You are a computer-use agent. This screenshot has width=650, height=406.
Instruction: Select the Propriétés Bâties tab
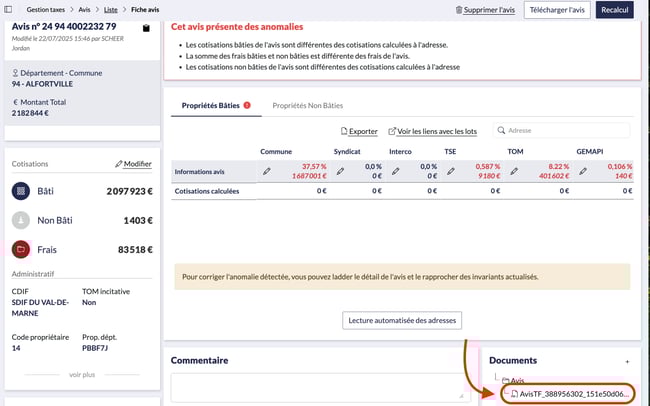pyautogui.click(x=209, y=104)
